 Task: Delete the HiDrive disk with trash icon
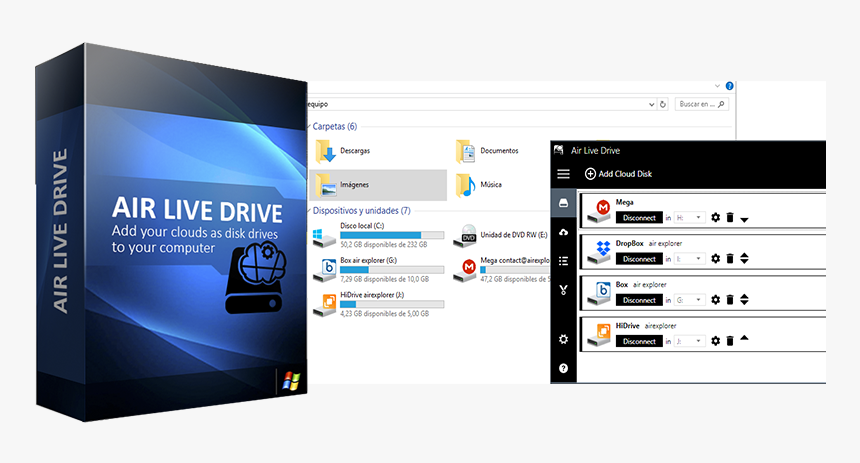(x=730, y=341)
